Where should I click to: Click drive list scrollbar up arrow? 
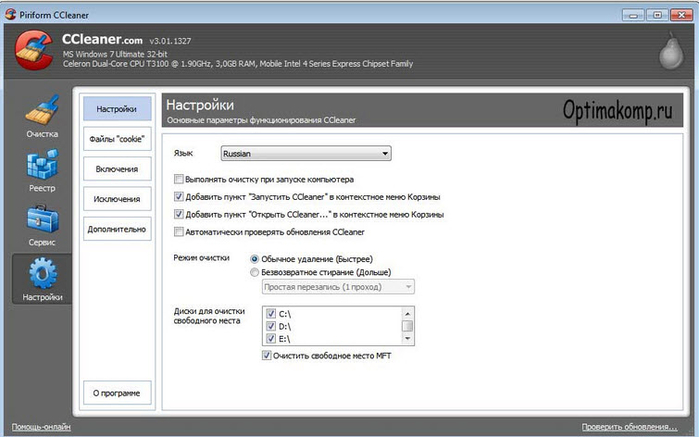[x=407, y=313]
